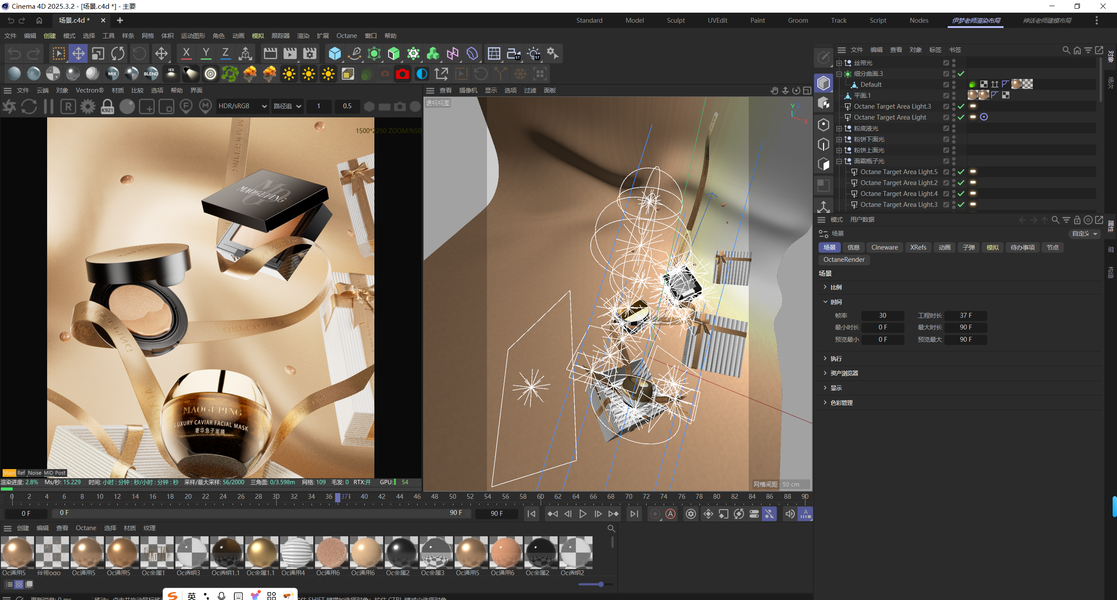This screenshot has height=600, width=1117.
Task: Click the lock icon in Attribute Manager
Action: tap(1077, 219)
